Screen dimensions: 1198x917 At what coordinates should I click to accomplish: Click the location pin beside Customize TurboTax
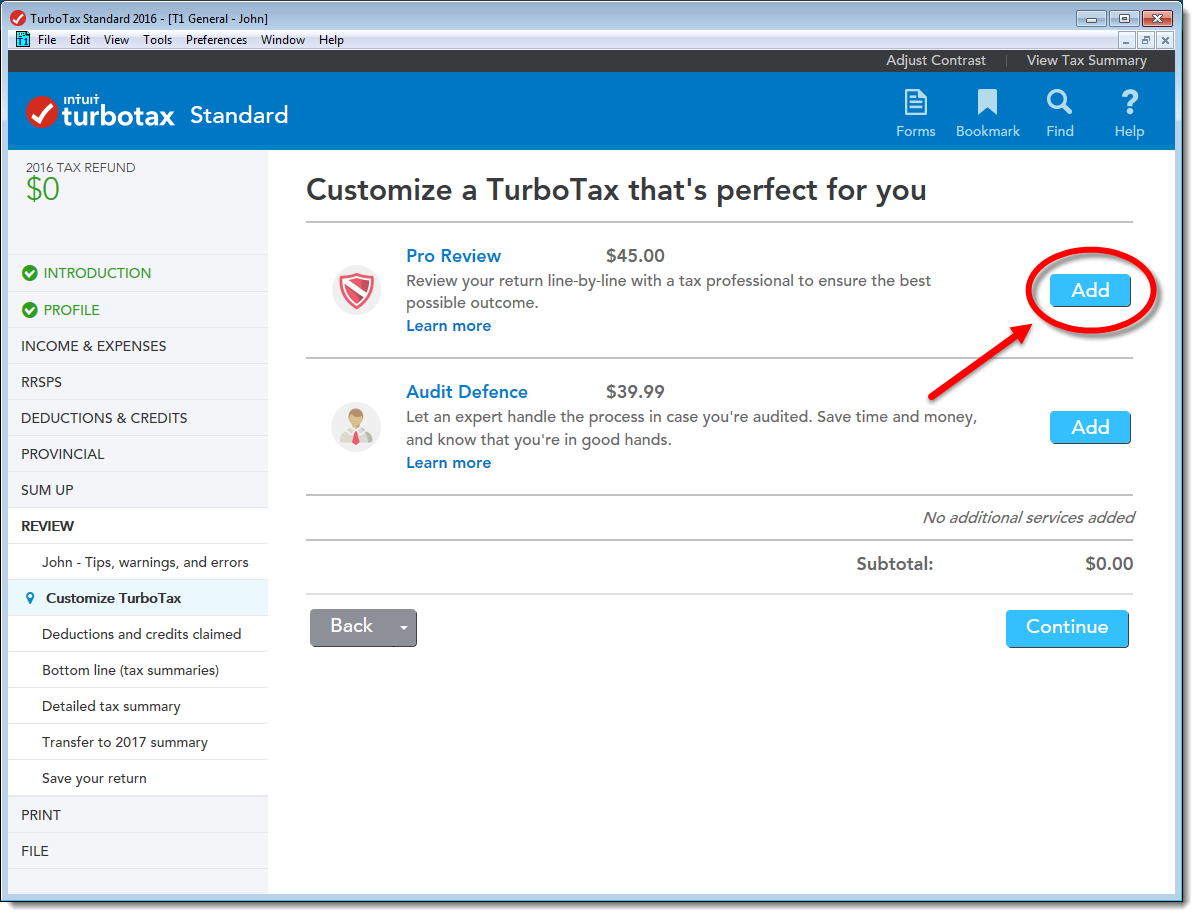click(30, 598)
